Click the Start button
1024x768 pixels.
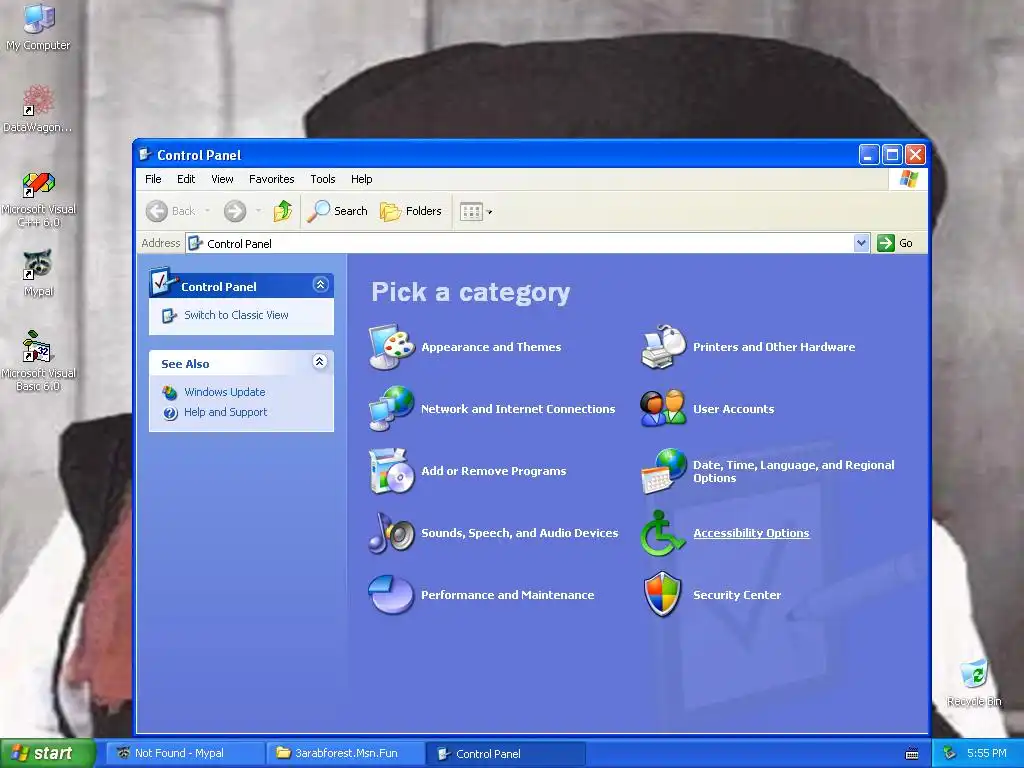(47, 753)
